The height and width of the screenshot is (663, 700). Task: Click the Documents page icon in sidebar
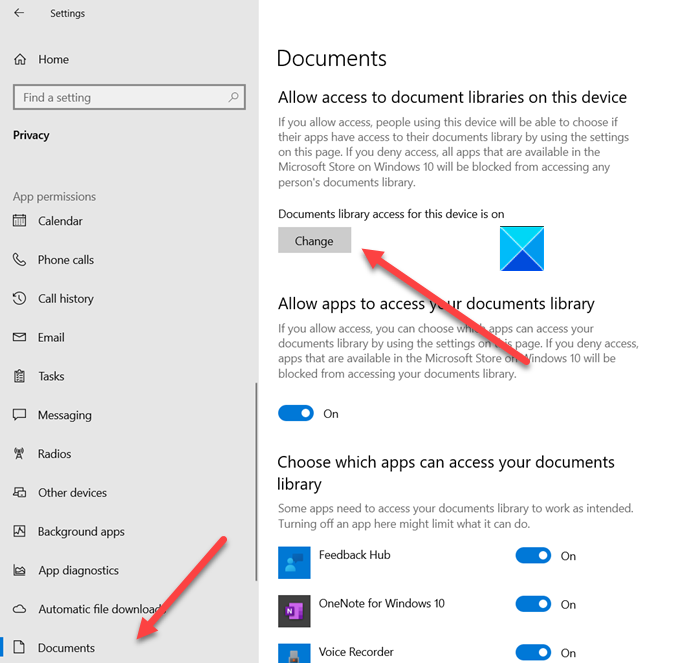point(19,647)
